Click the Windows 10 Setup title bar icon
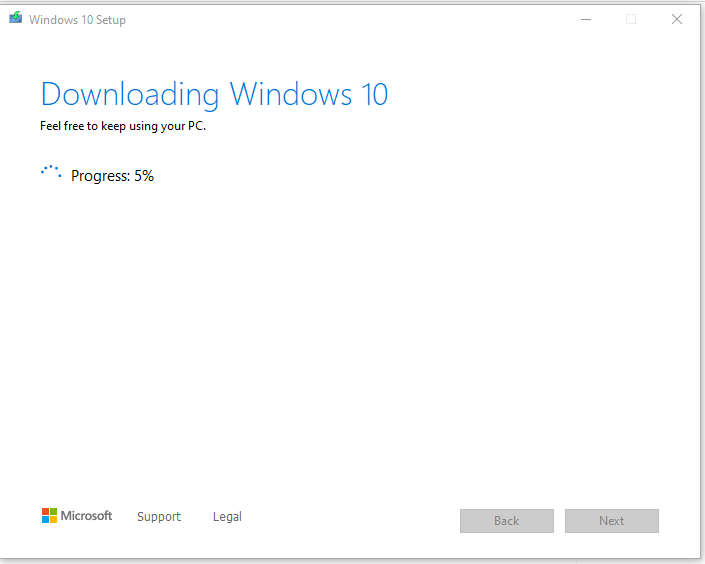Viewport: 705px width, 564px height. tap(15, 18)
